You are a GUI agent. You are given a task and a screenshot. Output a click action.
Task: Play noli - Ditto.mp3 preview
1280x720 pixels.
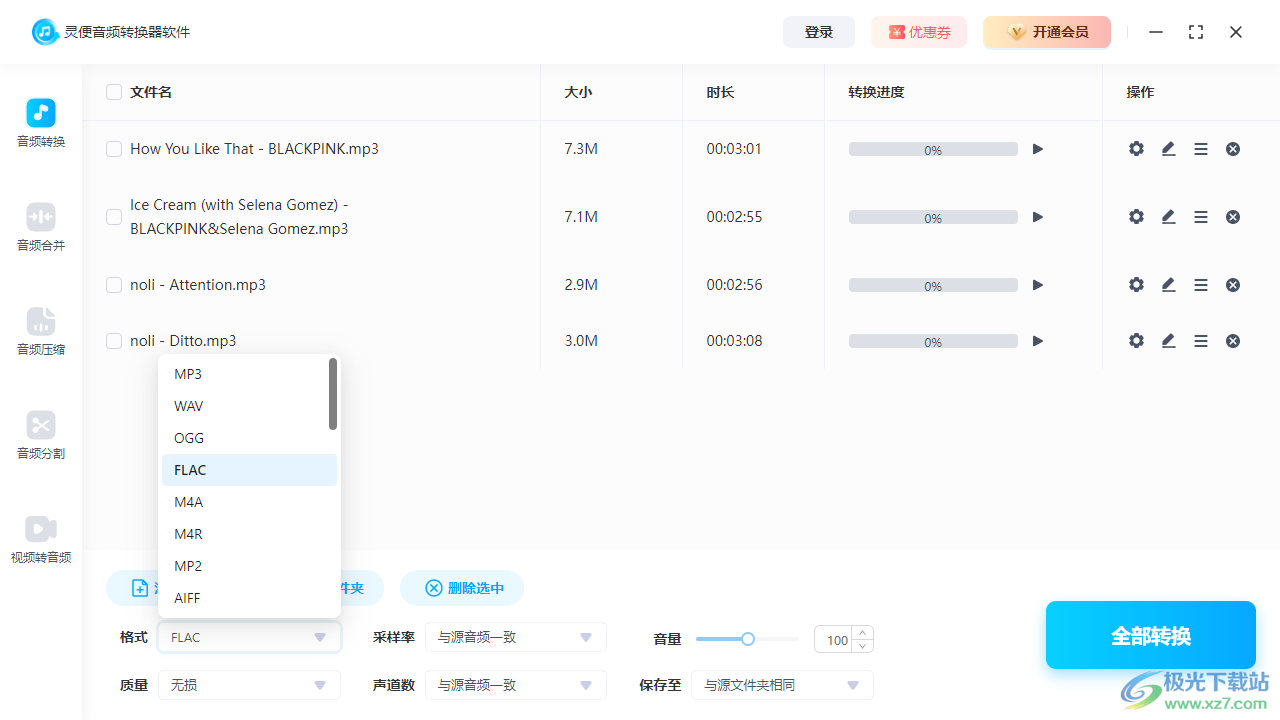click(x=1038, y=341)
